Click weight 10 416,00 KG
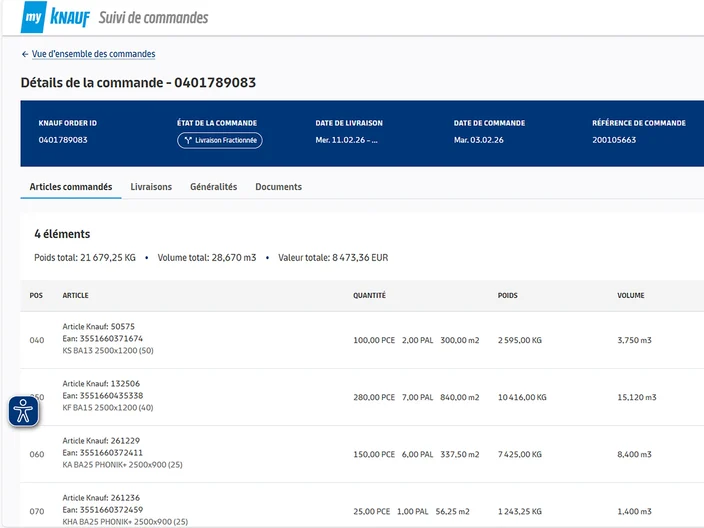The height and width of the screenshot is (528, 704). click(522, 397)
